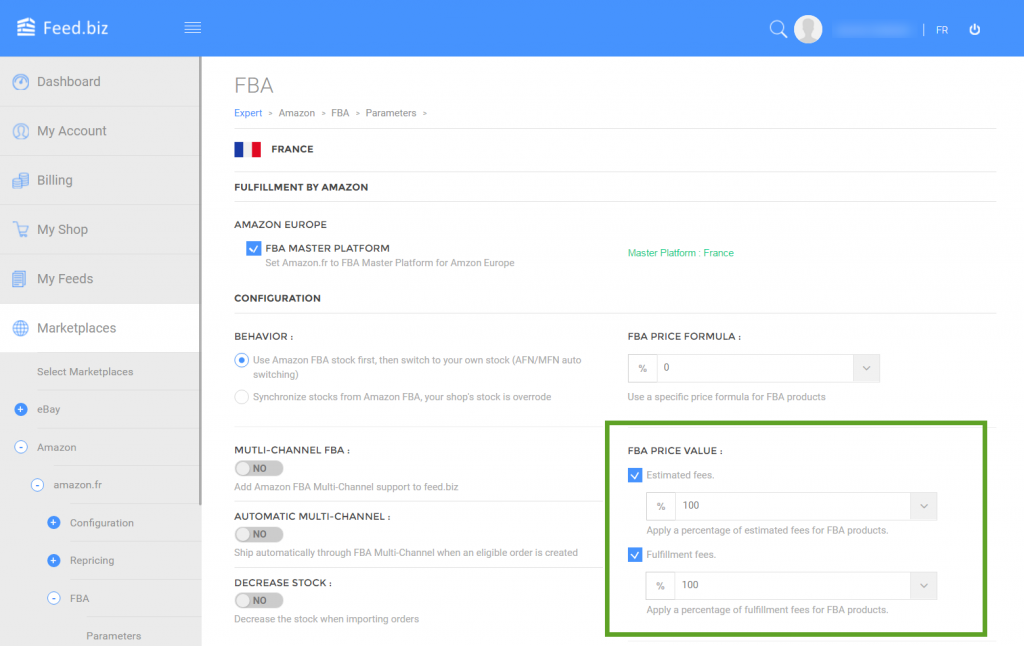Click percent icon of Estimated fees field
This screenshot has height=646, width=1024.
[661, 506]
